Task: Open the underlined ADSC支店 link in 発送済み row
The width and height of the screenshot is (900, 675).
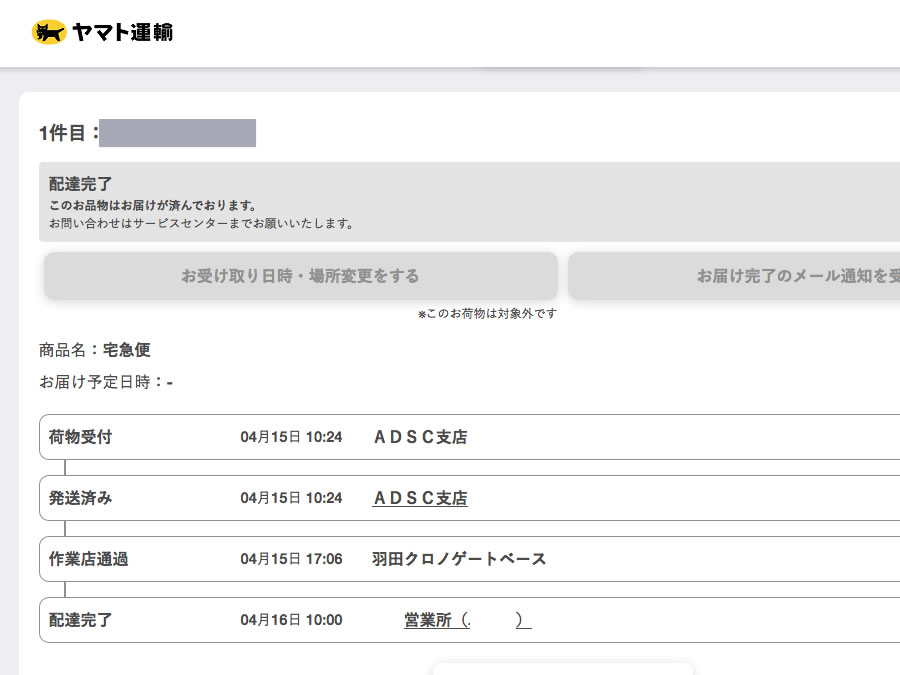Action: 420,498
